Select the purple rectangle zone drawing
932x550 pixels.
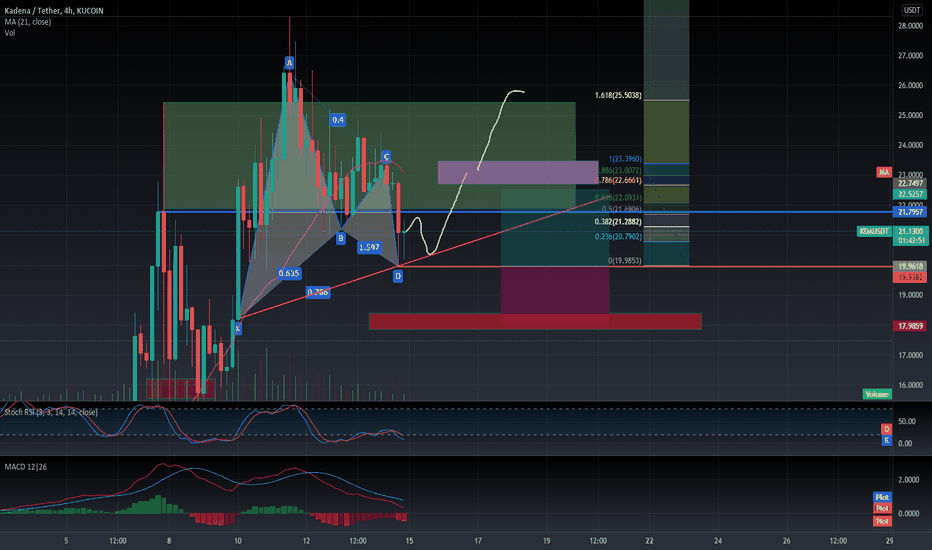[x=518, y=172]
